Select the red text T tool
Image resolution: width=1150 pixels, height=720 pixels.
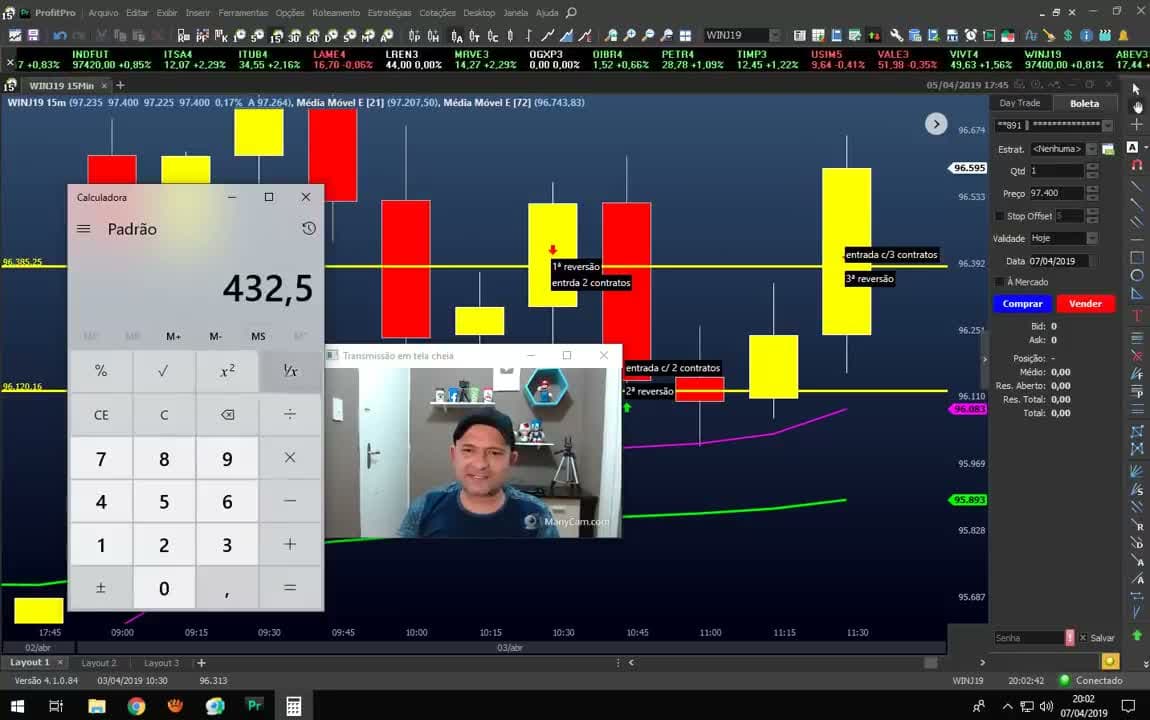[x=1136, y=316]
